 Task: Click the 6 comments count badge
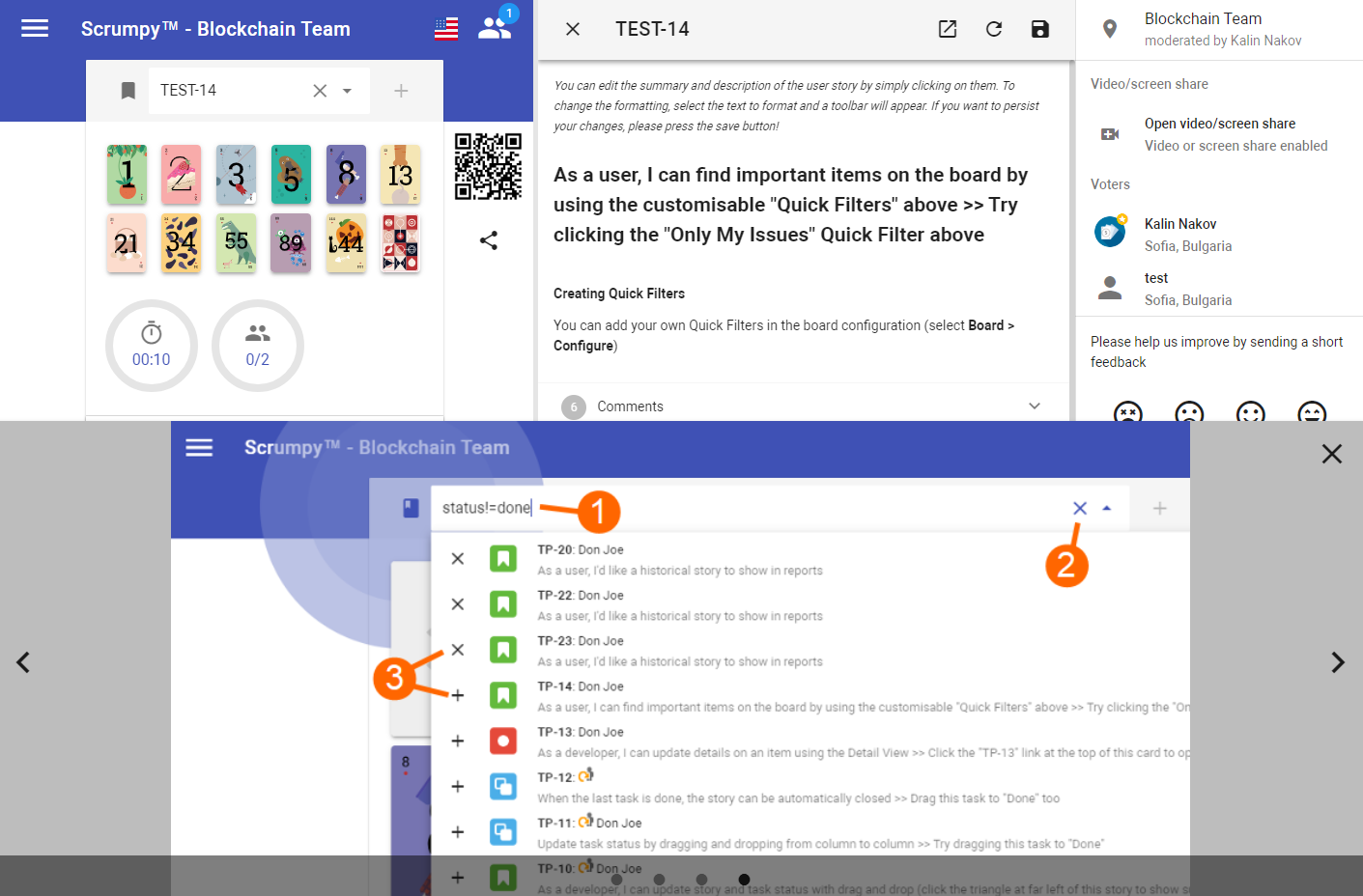tap(574, 407)
